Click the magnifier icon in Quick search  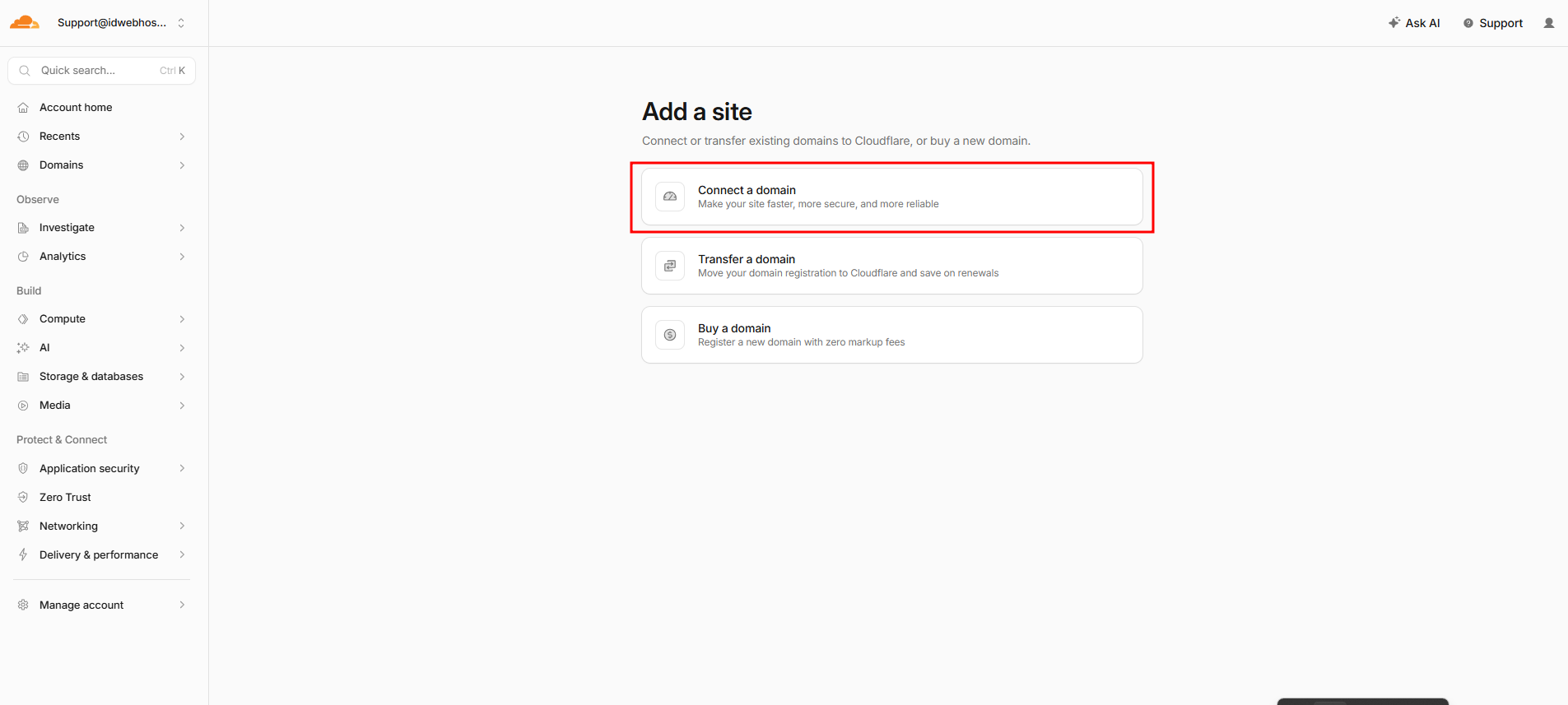click(25, 71)
